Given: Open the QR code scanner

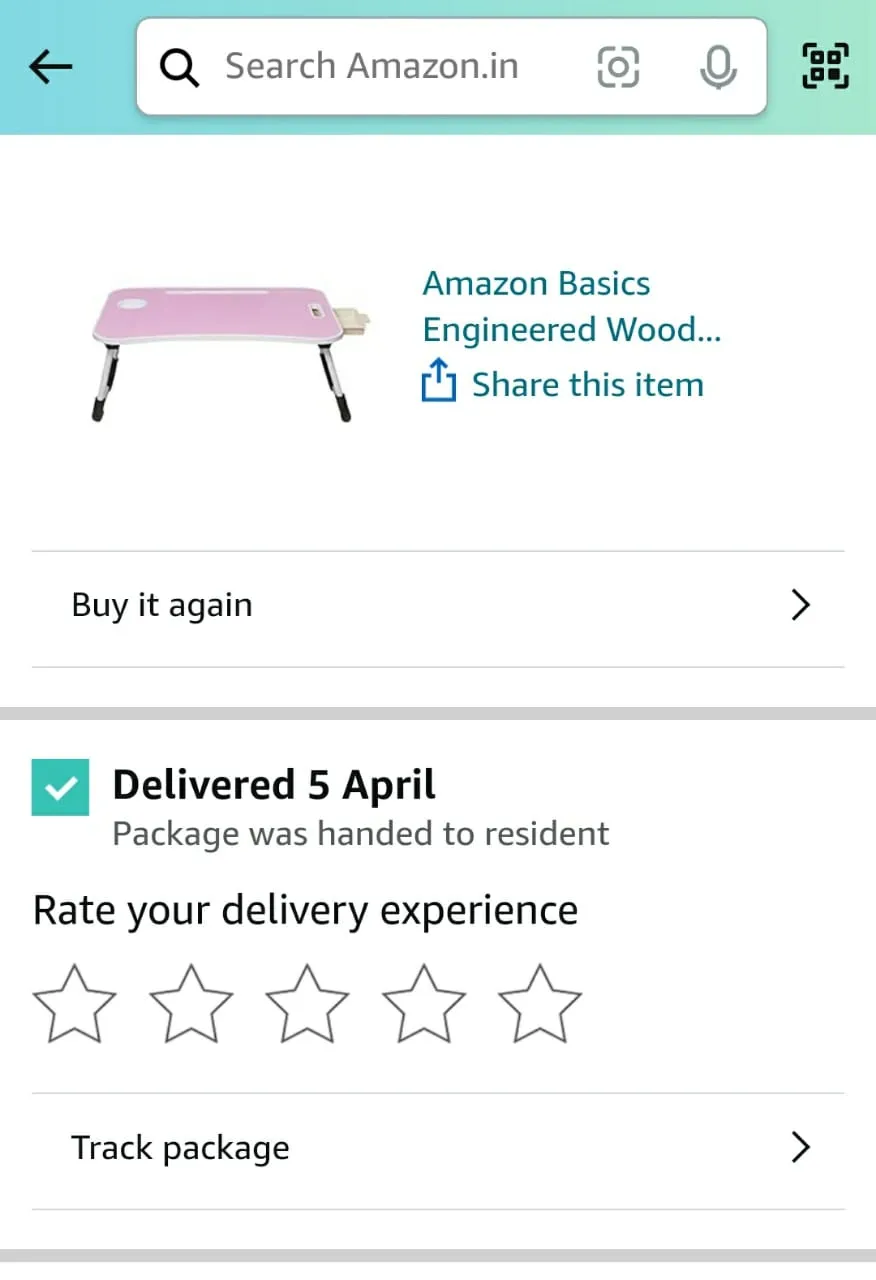Looking at the screenshot, I should point(826,67).
